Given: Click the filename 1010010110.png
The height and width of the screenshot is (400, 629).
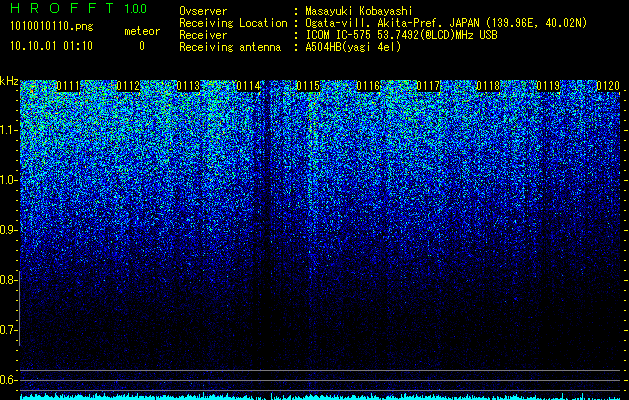Looking at the screenshot, I should [x=51, y=27].
